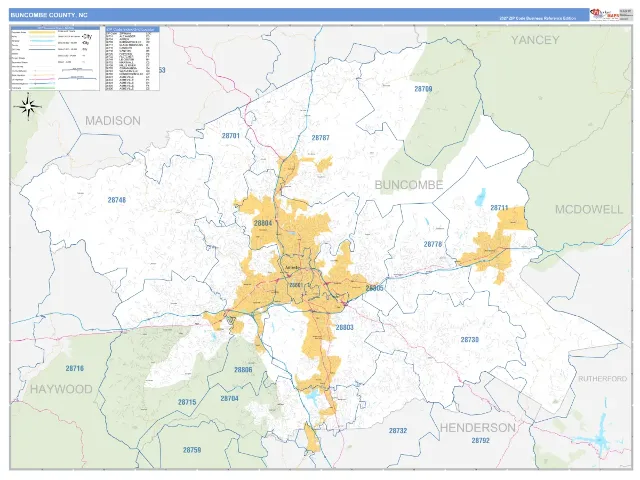Screen dimensions: 640x480
Task: Click ZIP code label 28732
Action: (398, 431)
